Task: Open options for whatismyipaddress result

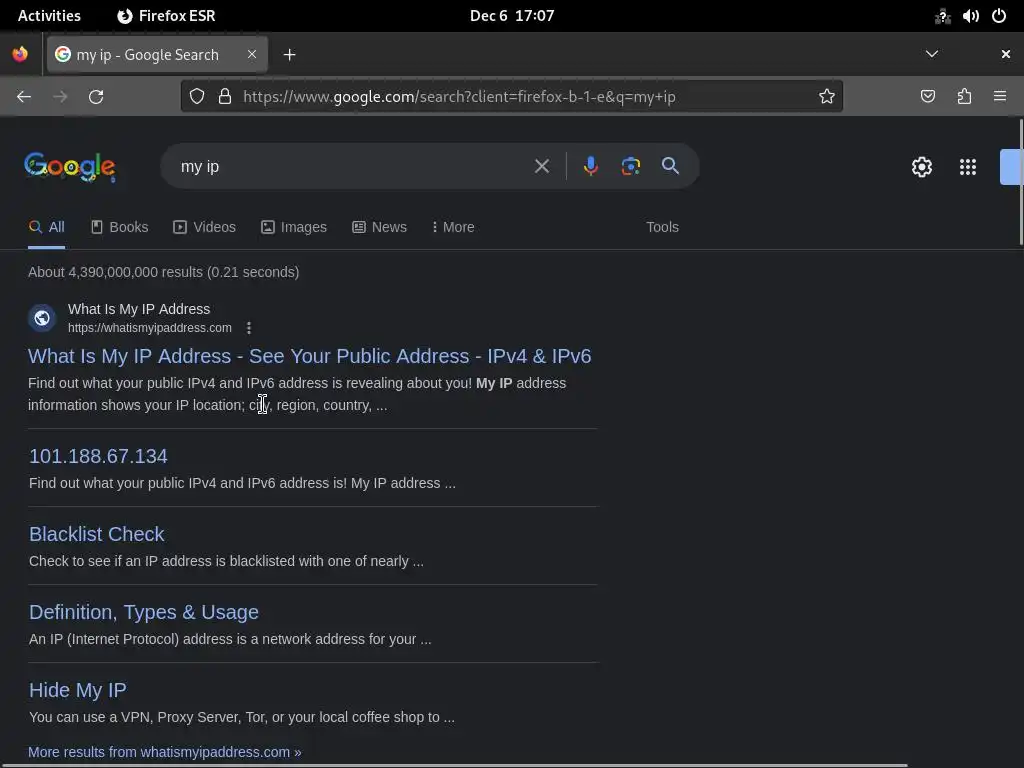Action: click(x=249, y=328)
